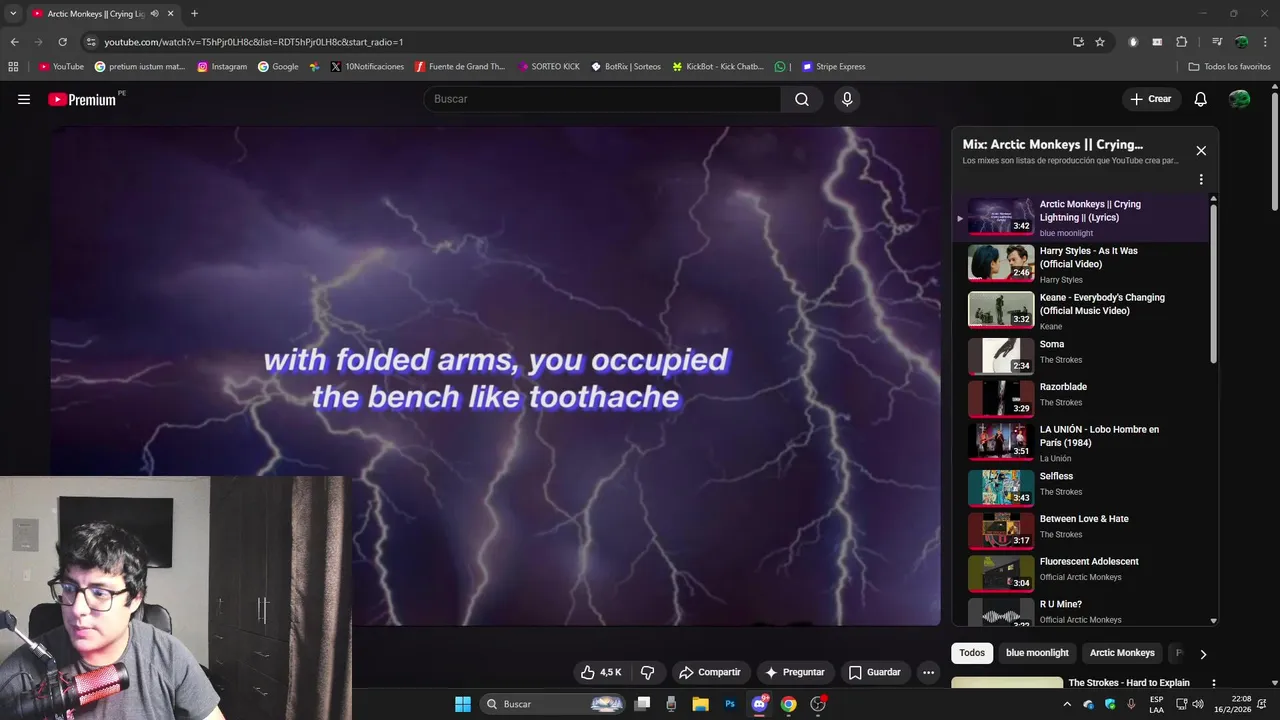Open site information icon in address bar
Screen dimensions: 1280x720
[x=91, y=42]
